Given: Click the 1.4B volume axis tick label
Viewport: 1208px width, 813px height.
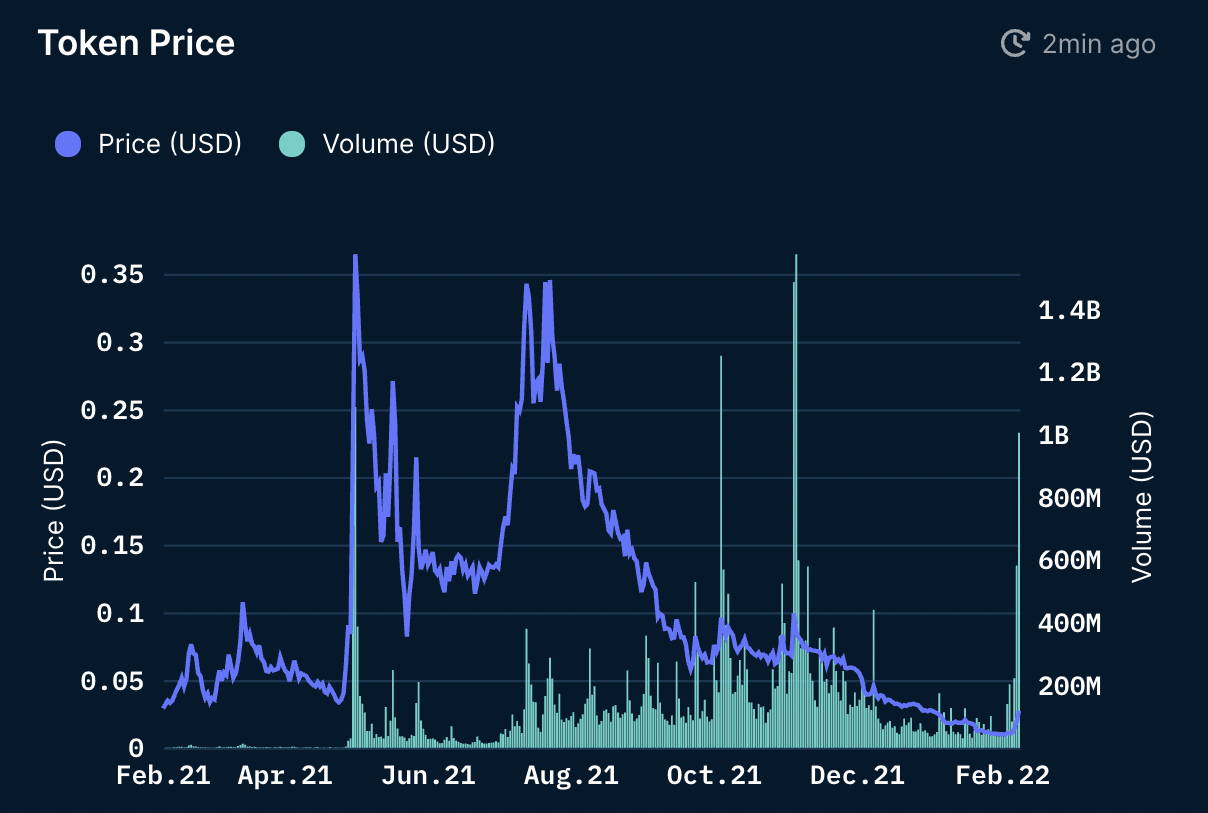Looking at the screenshot, I should pos(1068,311).
